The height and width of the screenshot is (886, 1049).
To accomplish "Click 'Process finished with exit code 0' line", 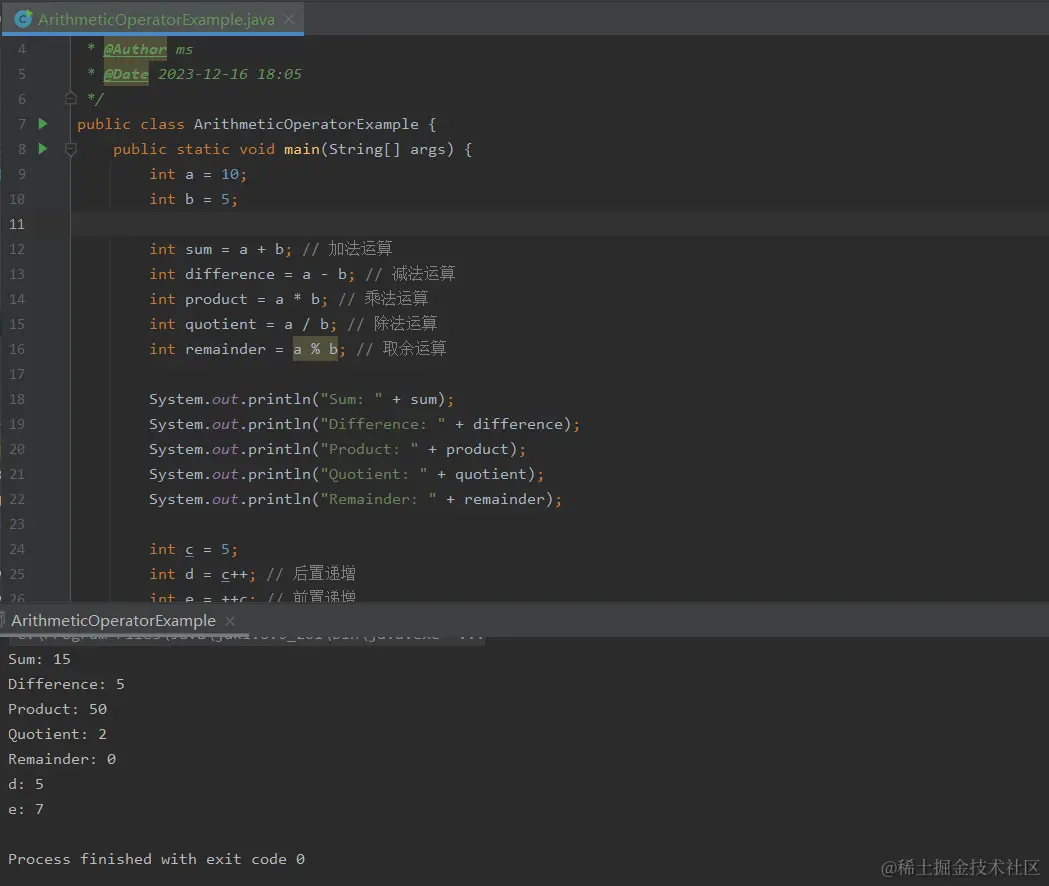I will click(156, 859).
